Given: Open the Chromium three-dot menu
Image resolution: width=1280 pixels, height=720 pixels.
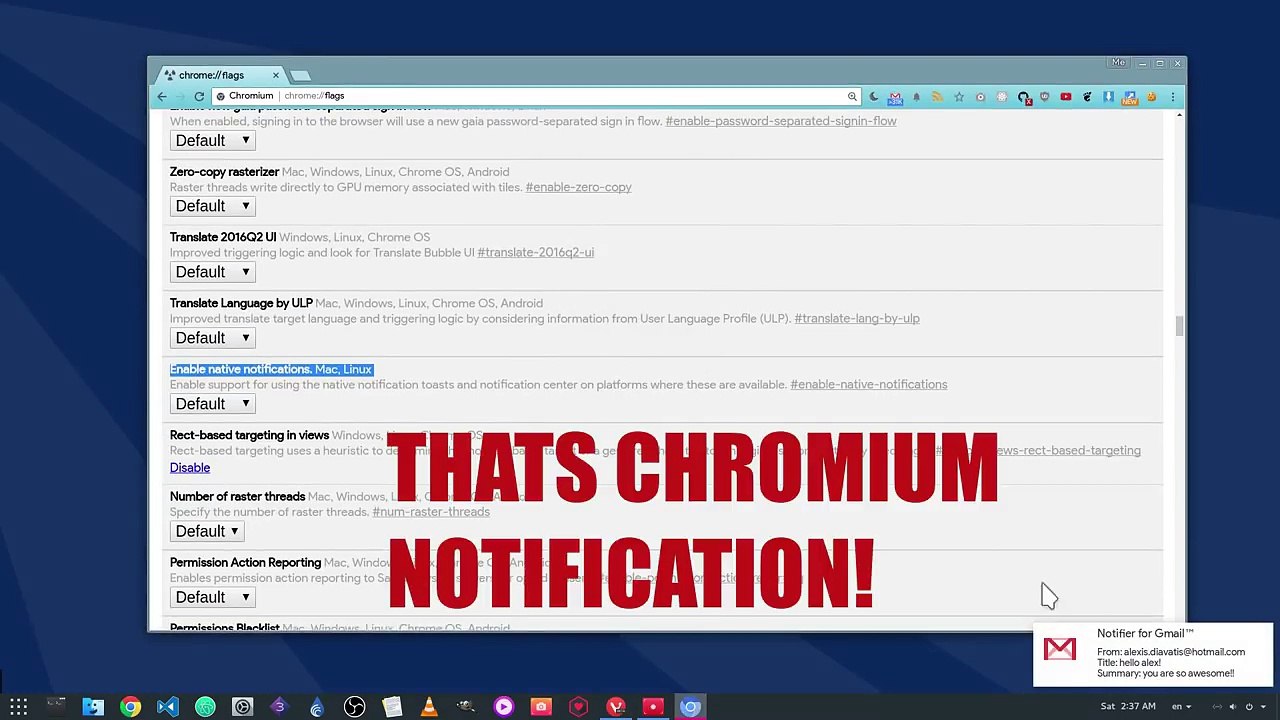Looking at the screenshot, I should tap(1173, 97).
